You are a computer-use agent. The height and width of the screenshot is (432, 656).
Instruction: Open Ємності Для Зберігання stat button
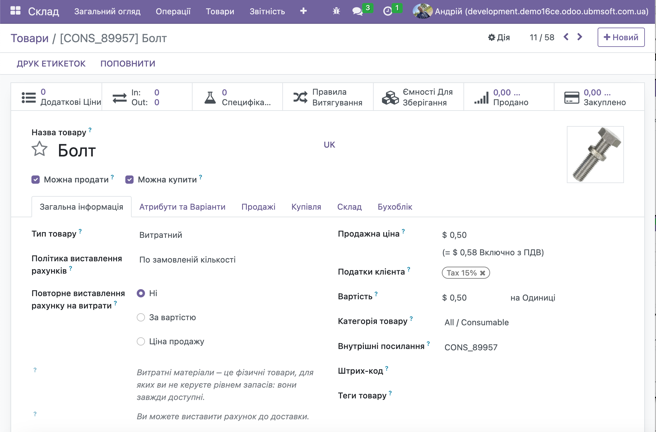coord(418,97)
